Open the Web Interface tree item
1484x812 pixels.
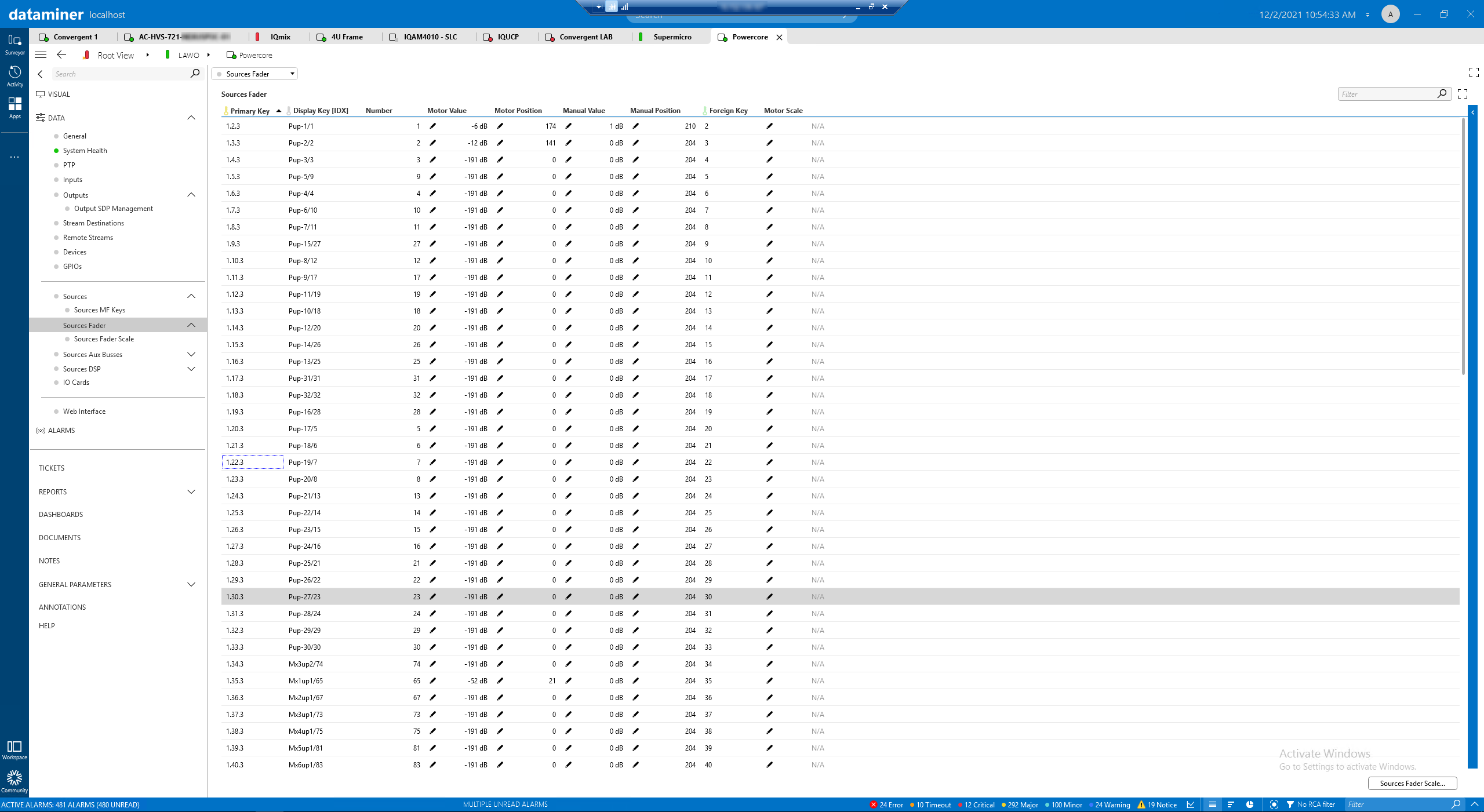tap(84, 412)
